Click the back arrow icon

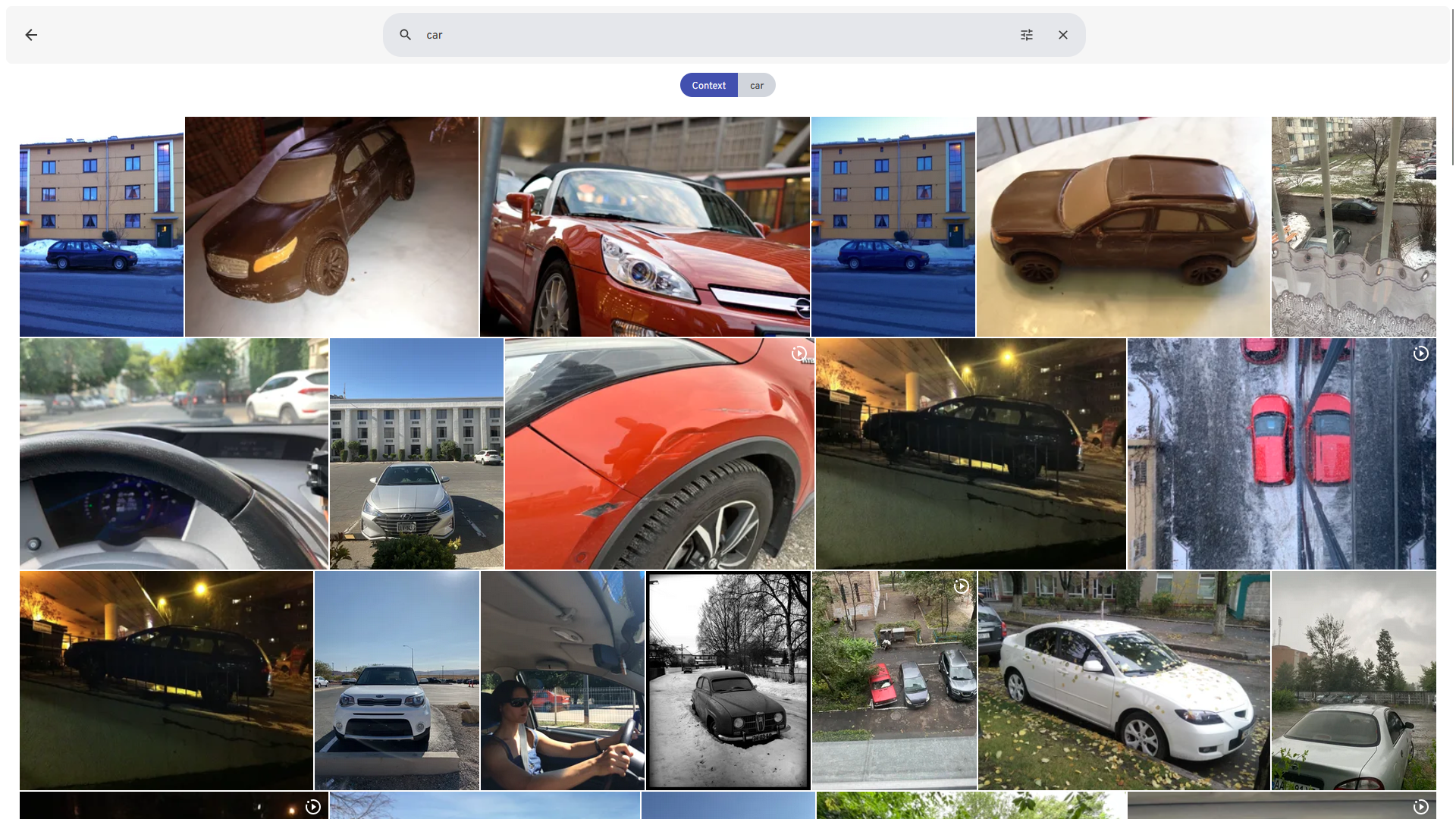click(31, 35)
